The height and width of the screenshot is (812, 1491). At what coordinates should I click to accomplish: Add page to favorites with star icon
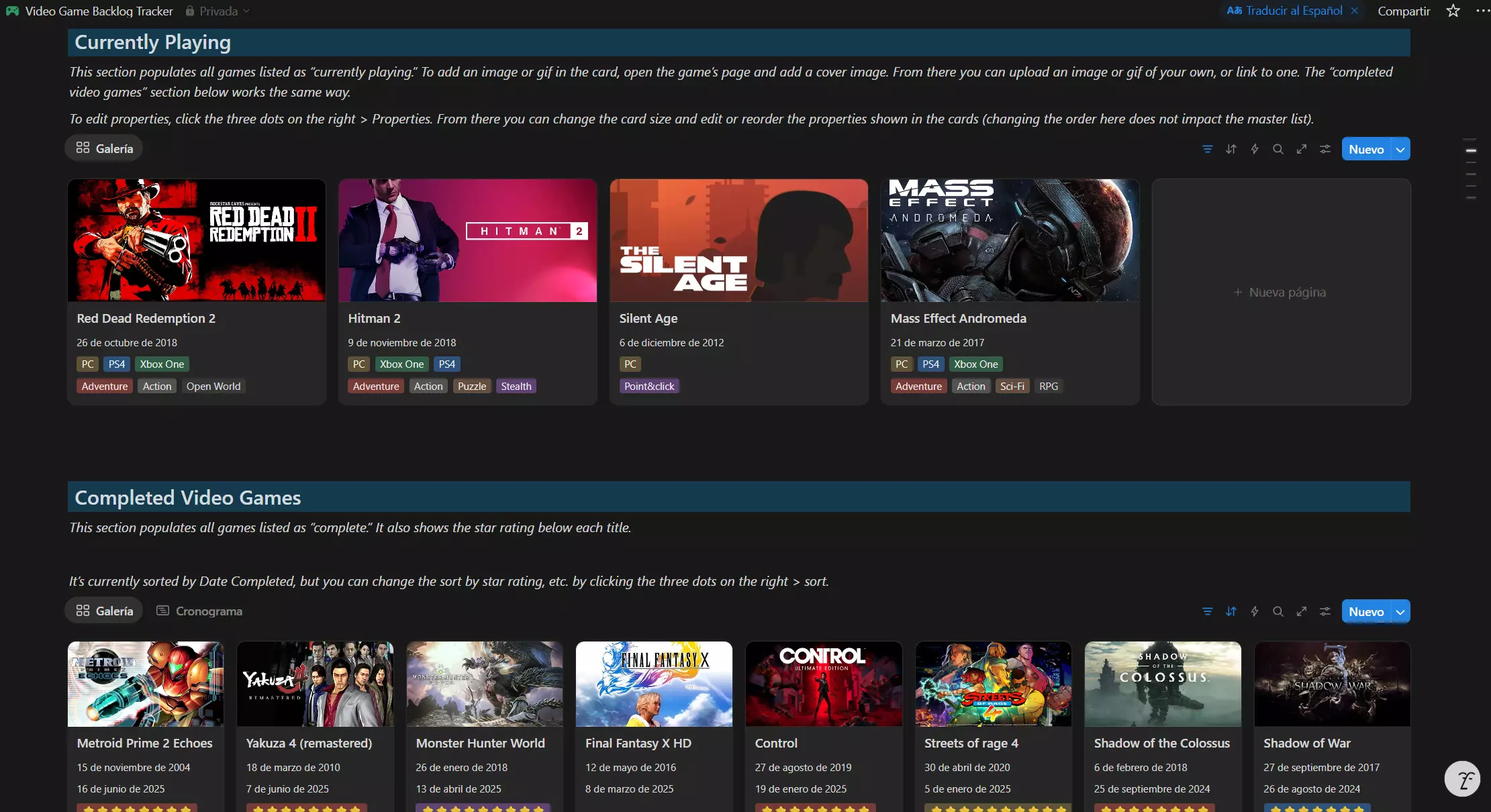coord(1453,11)
